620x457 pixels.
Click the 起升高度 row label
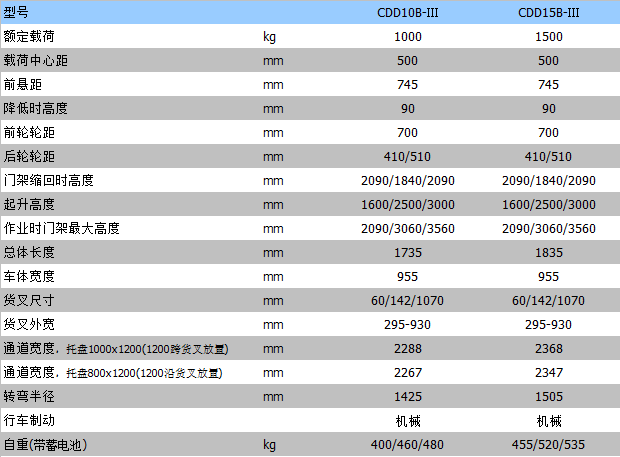[x=29, y=204]
